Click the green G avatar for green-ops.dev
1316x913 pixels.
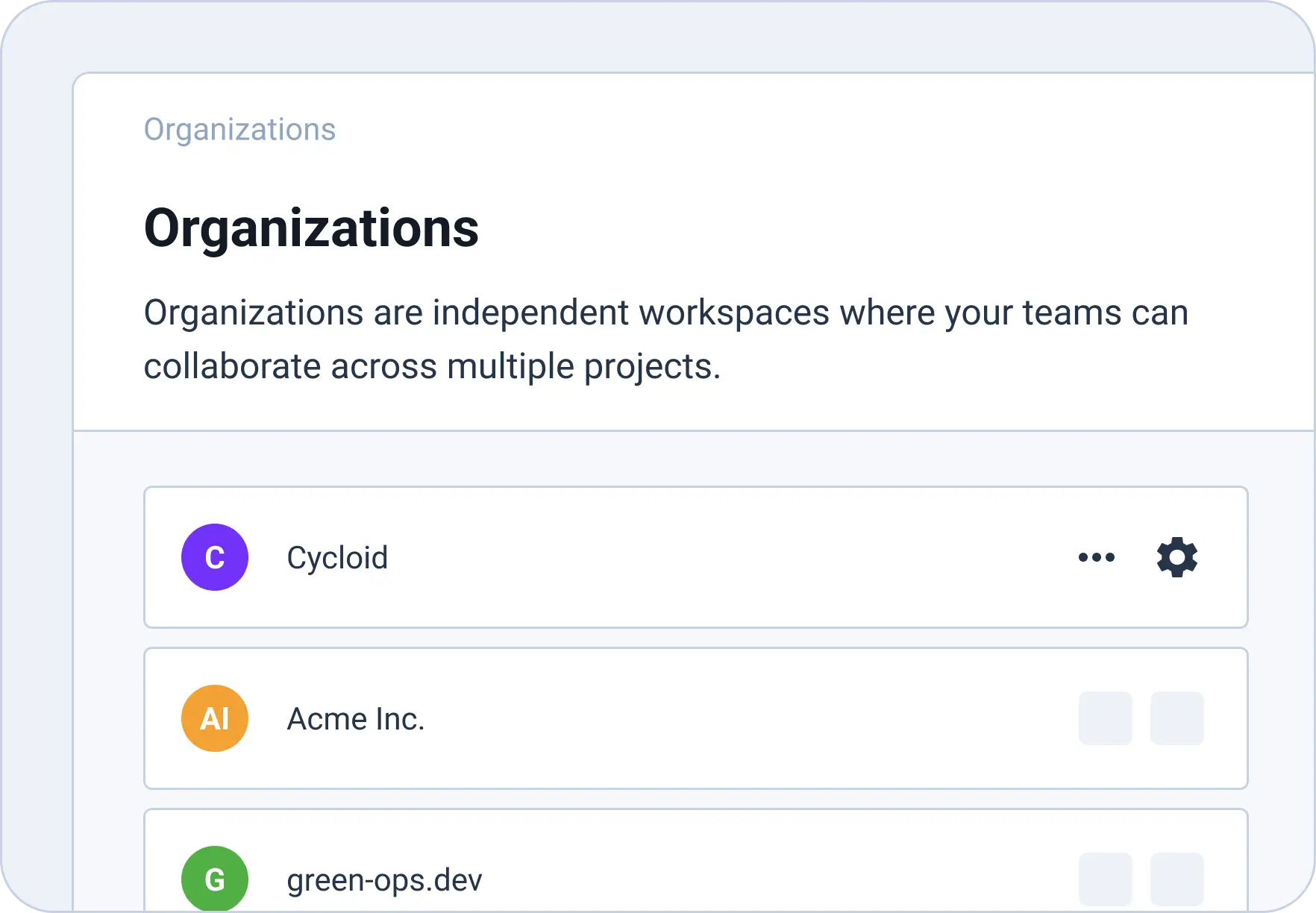coord(215,879)
